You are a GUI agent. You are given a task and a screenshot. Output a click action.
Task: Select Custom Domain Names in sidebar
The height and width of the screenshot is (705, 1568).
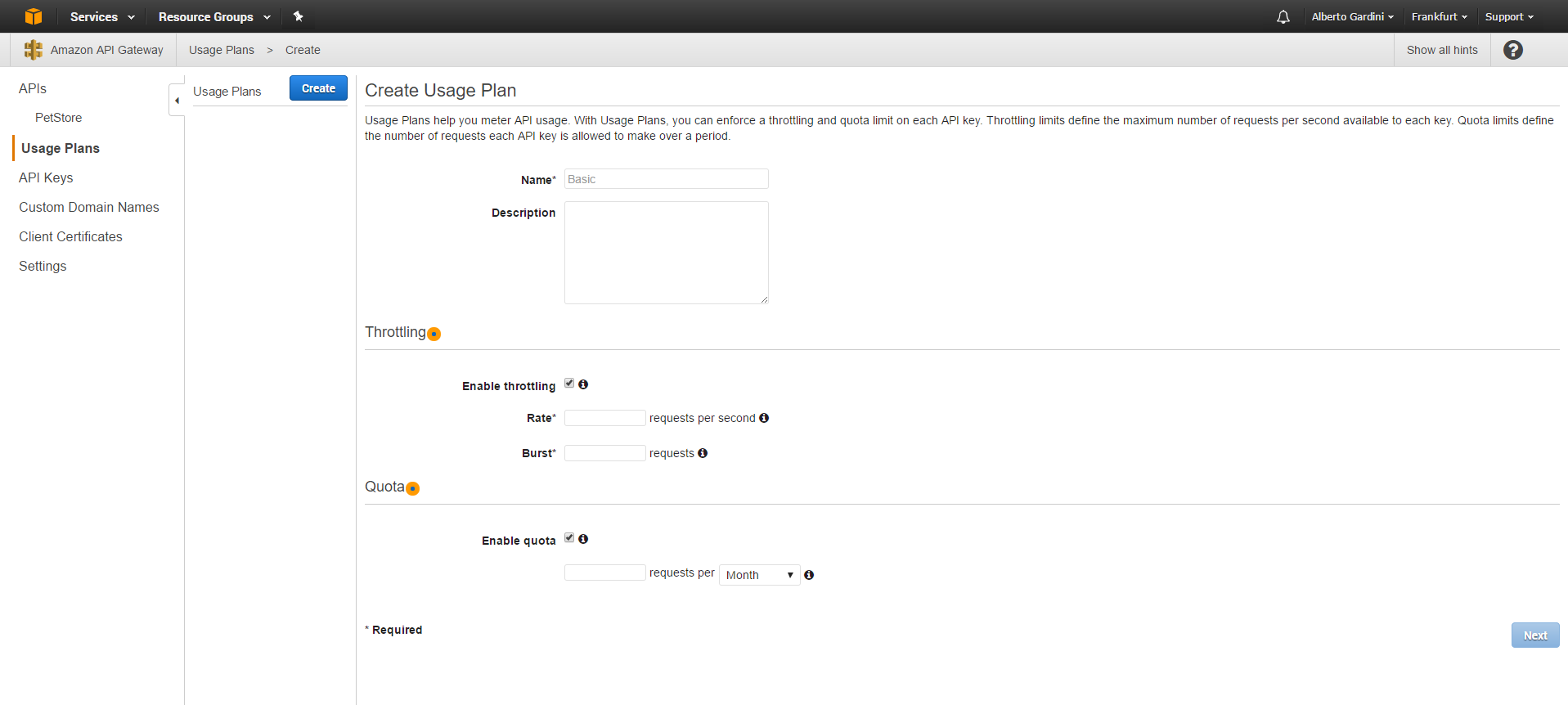pos(89,207)
